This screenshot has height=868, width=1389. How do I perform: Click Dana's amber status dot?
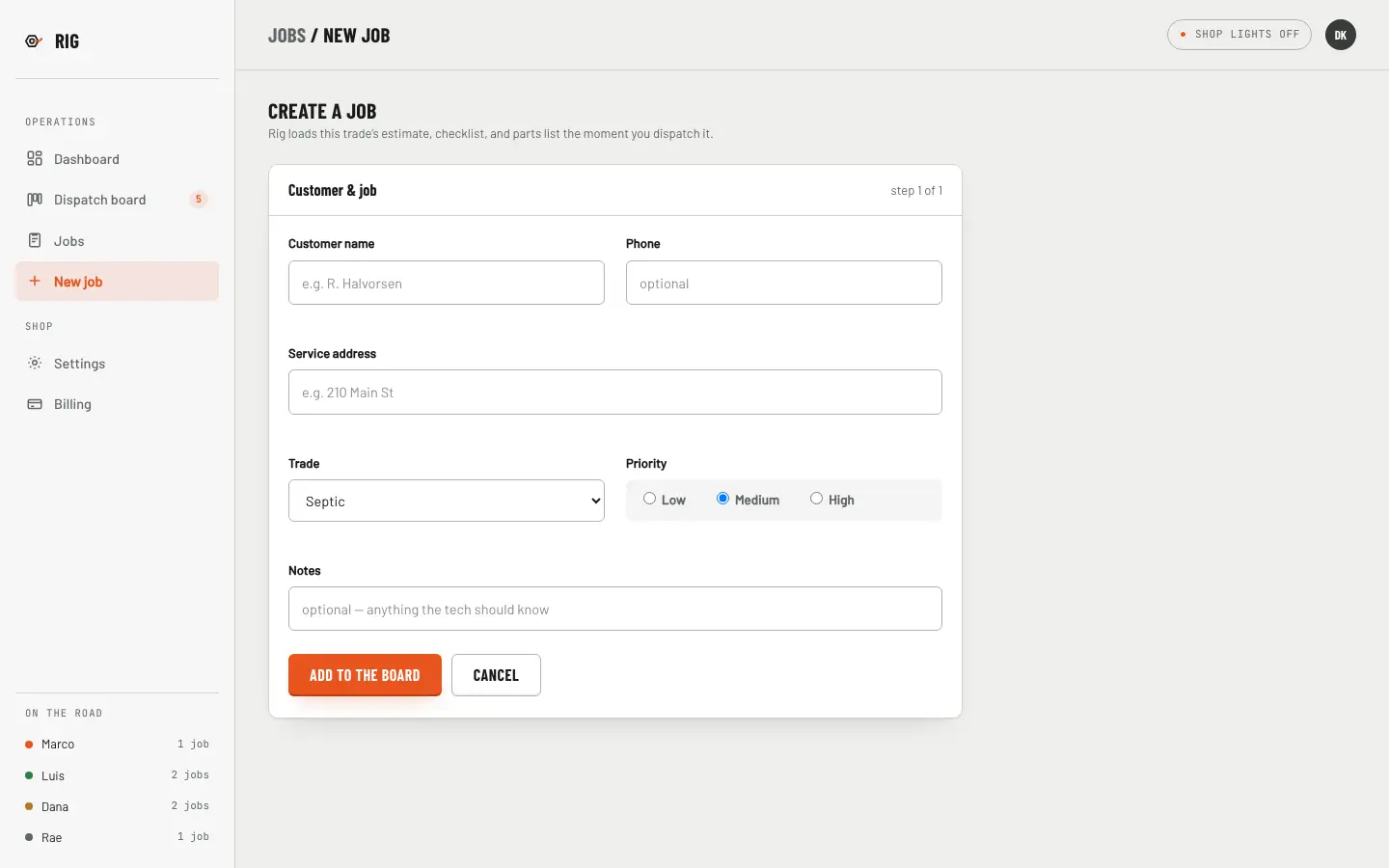pos(29,806)
